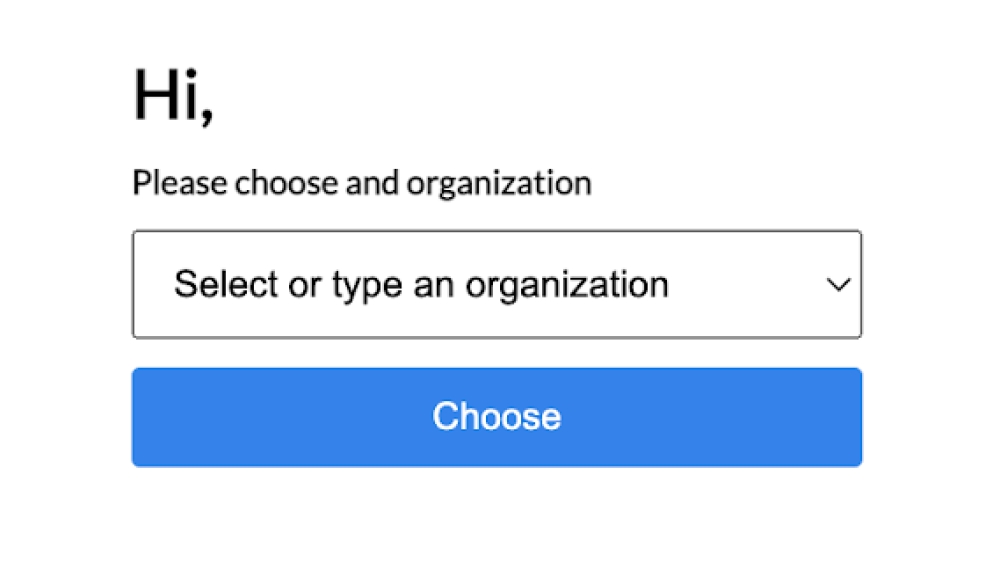The width and height of the screenshot is (1000, 563).
Task: Show the organization list using the chevron
Action: [x=839, y=284]
